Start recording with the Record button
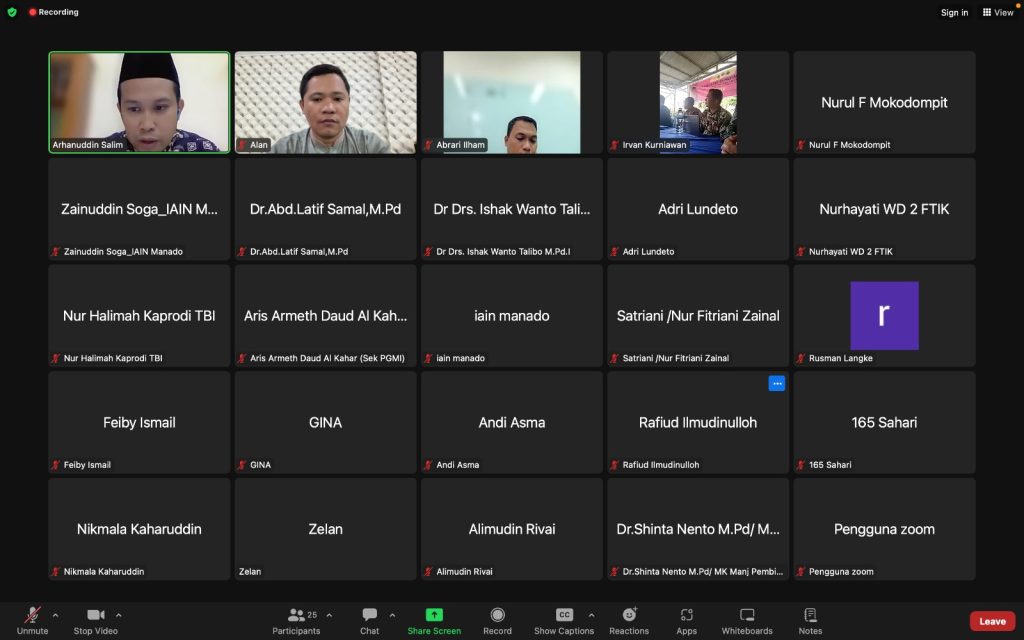The height and width of the screenshot is (640, 1024). [497, 615]
